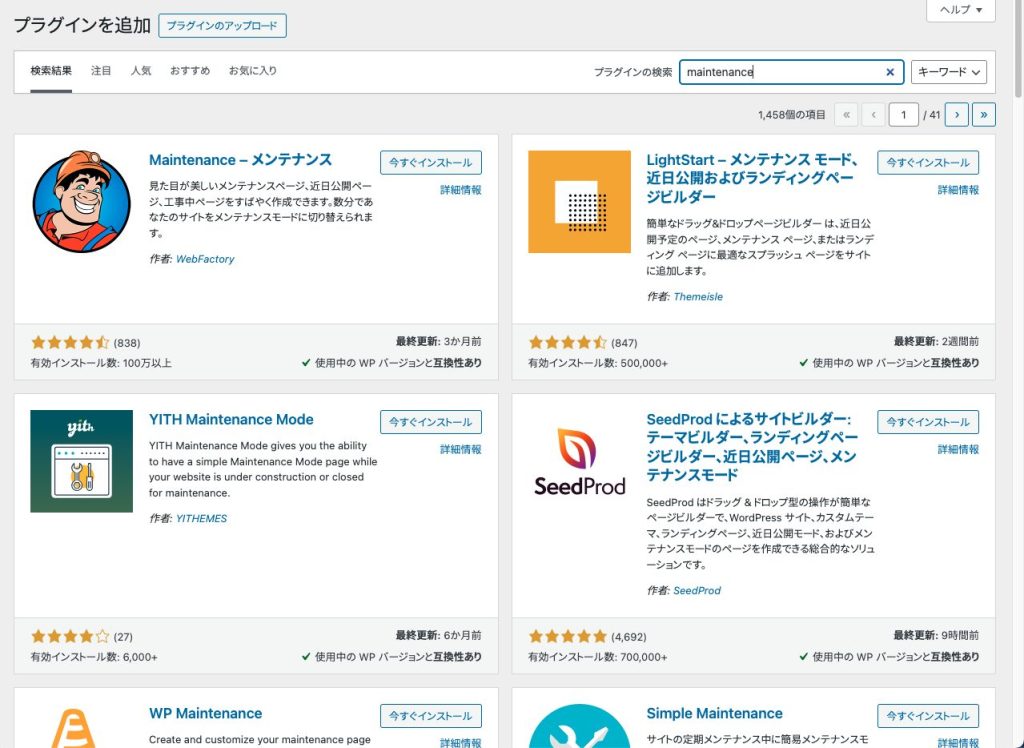Open author YITHEMES link
The height and width of the screenshot is (748, 1024).
tap(201, 519)
